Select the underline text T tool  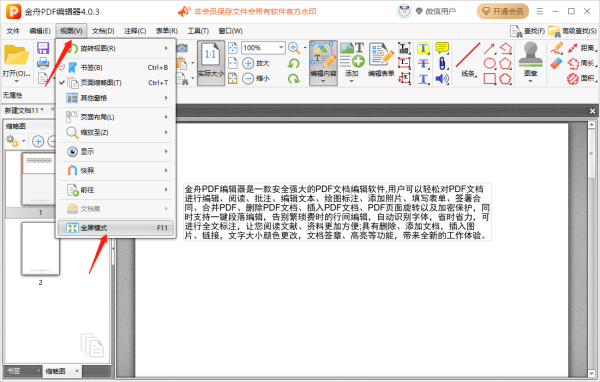(x=423, y=79)
